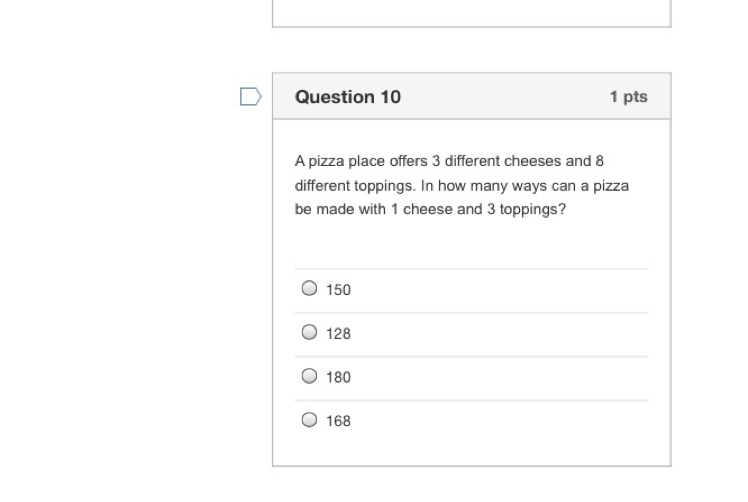The width and height of the screenshot is (748, 502).
Task: Select the radio button for 150
Action: pyautogui.click(x=309, y=289)
